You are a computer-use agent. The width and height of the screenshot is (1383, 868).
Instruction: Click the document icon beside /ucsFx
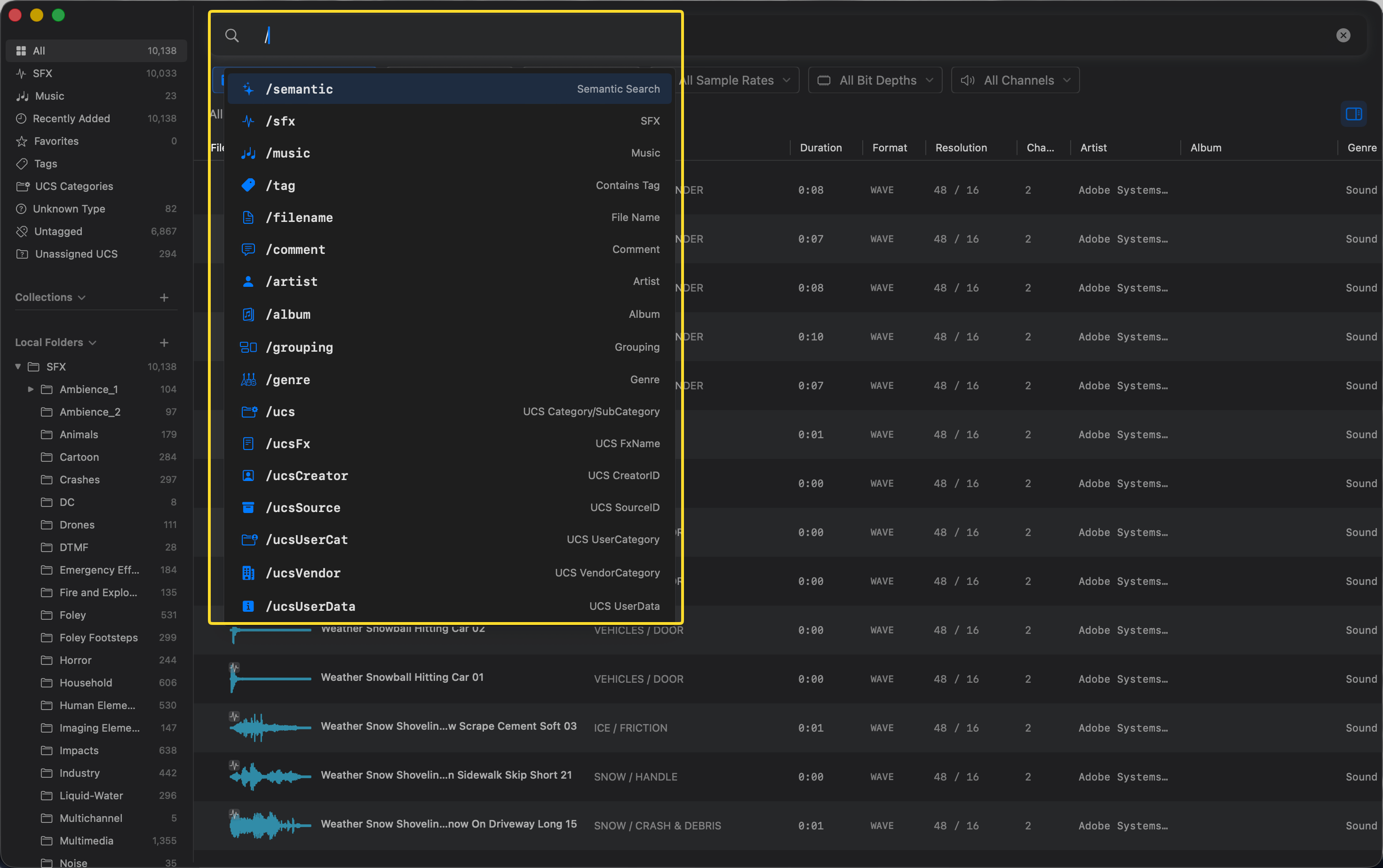(x=248, y=444)
